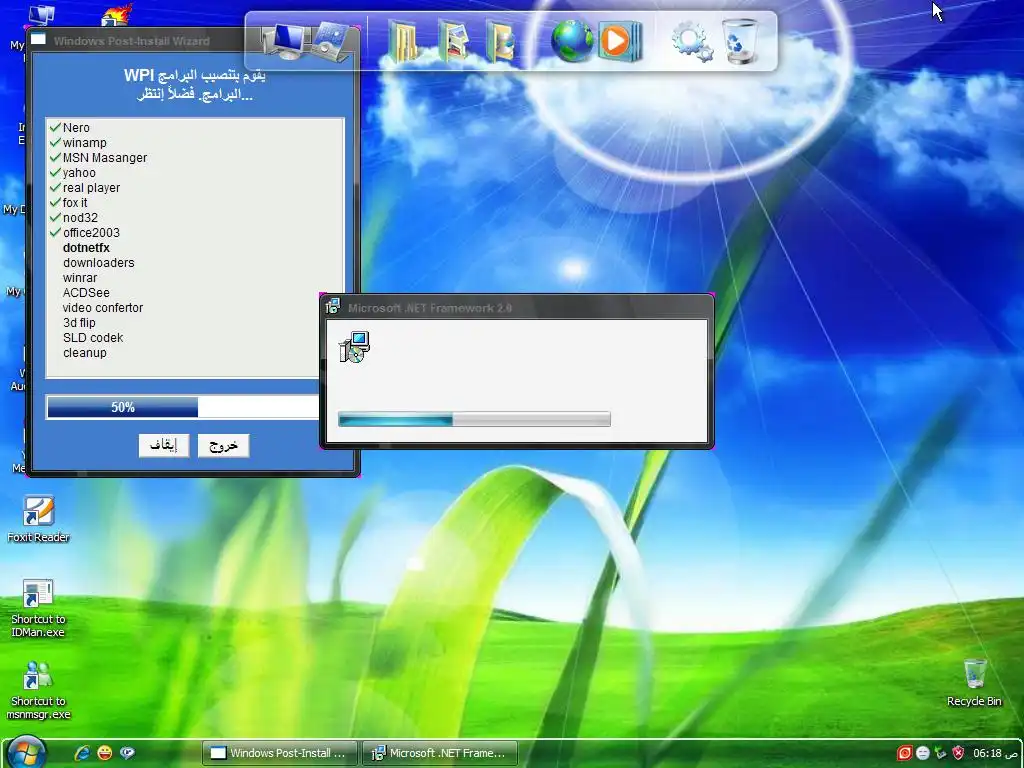
Task: Select fox it in the install list
Action: click(x=75, y=202)
